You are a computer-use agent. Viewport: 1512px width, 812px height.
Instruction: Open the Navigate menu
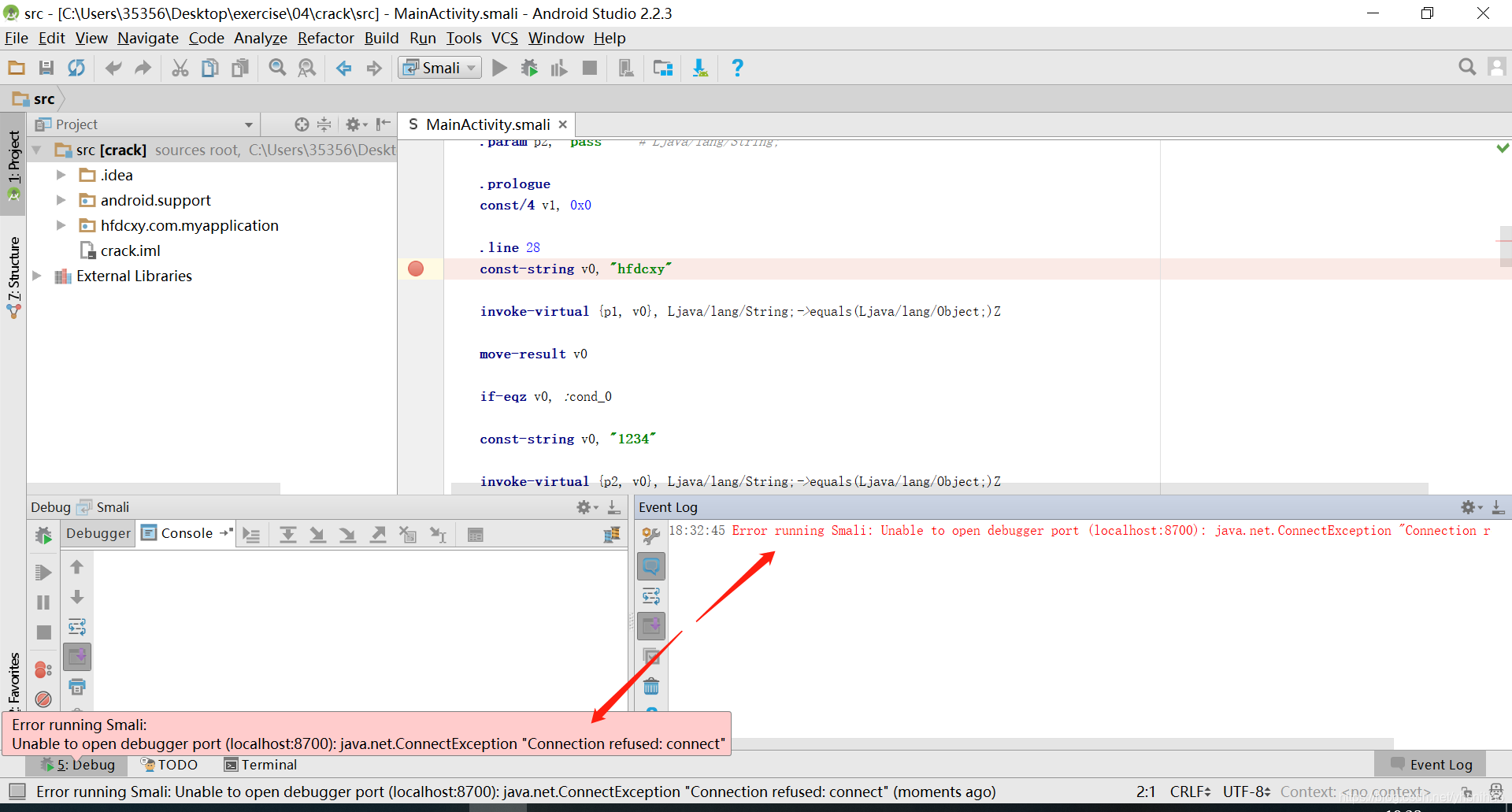[x=148, y=38]
